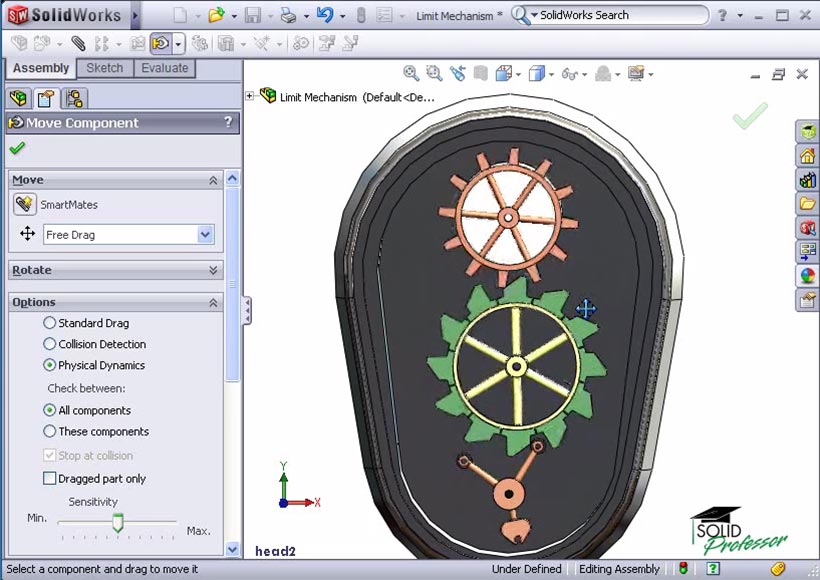Open the ConfigurationManager panel tab
Screen dimensions: 820x580
pyautogui.click(x=74, y=98)
